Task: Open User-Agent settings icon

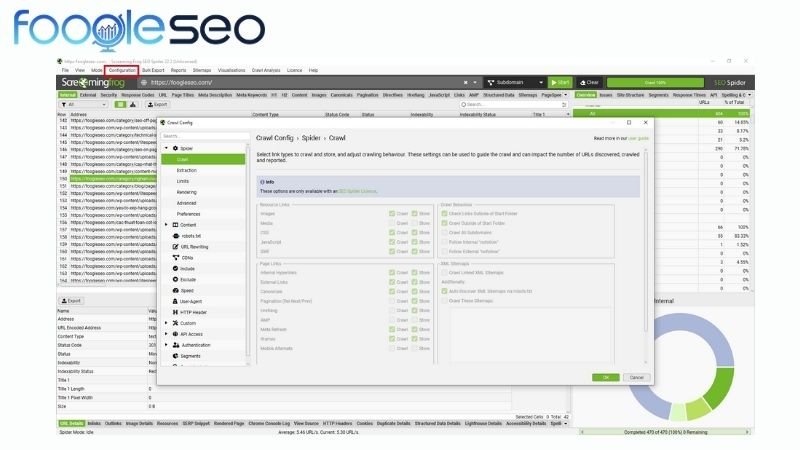Action: coord(176,302)
